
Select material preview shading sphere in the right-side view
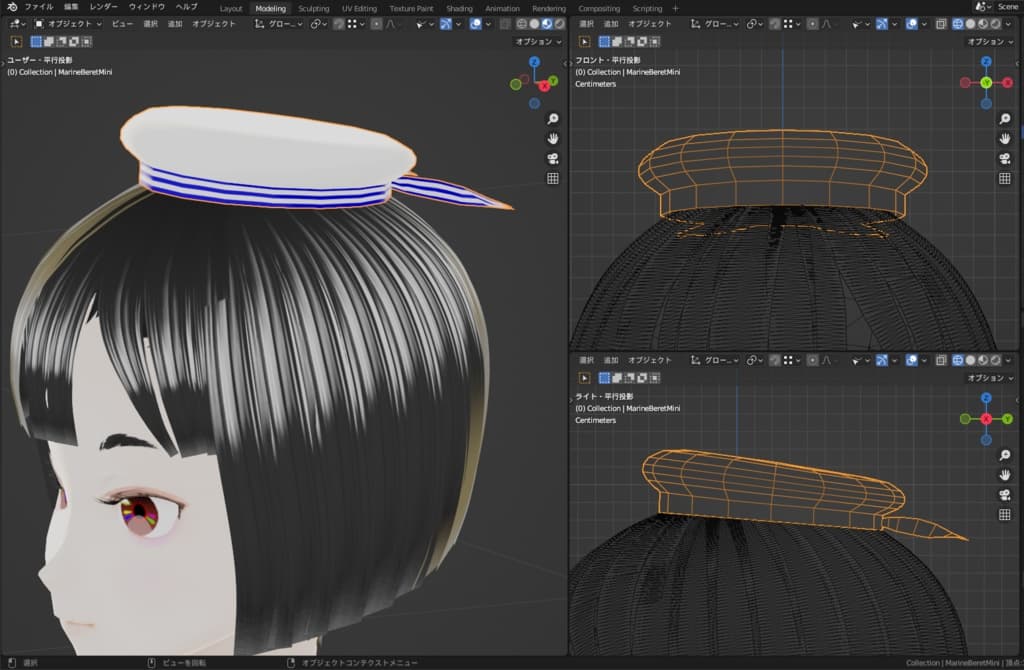984,360
